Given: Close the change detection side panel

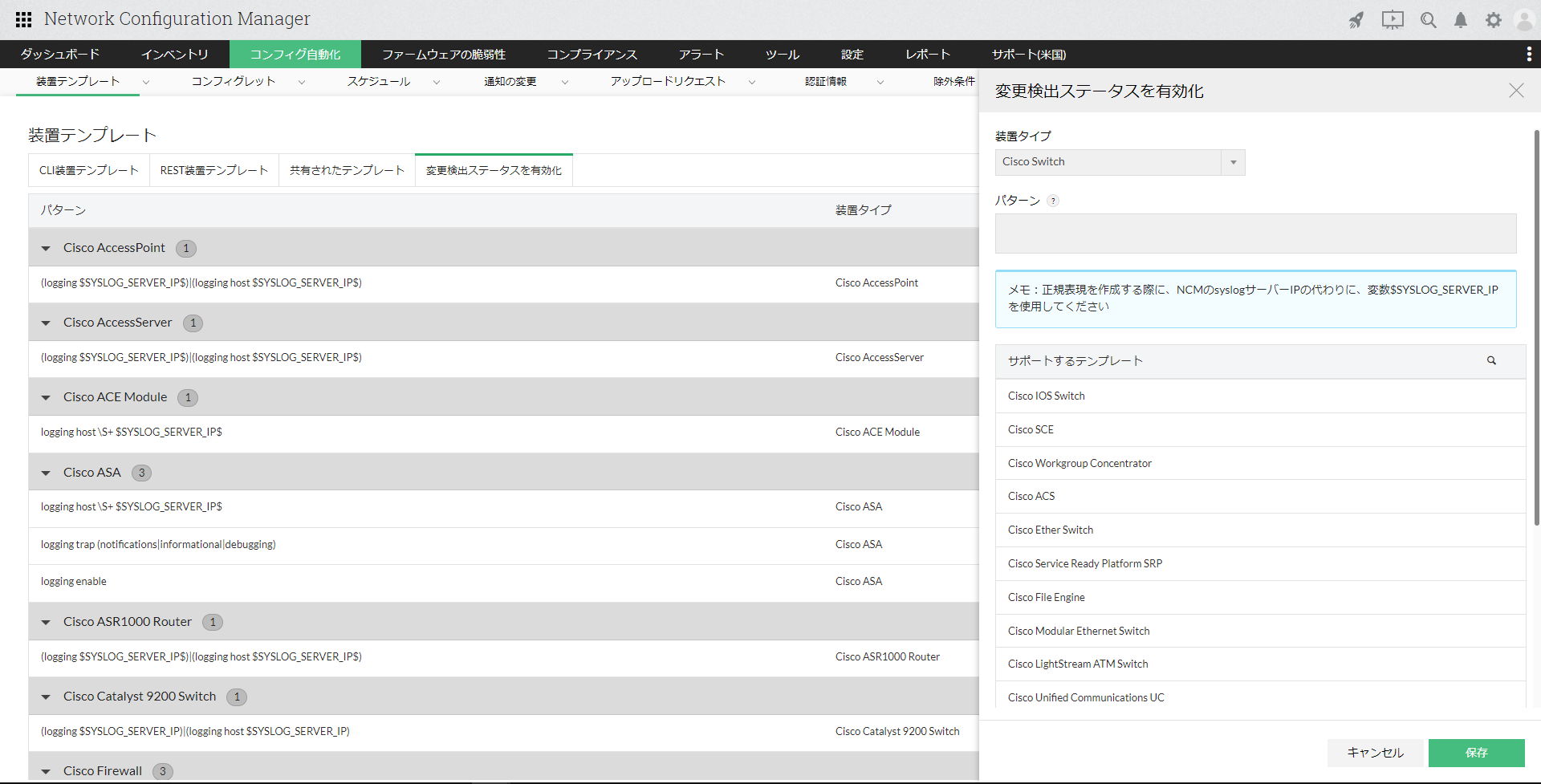Looking at the screenshot, I should (x=1515, y=91).
